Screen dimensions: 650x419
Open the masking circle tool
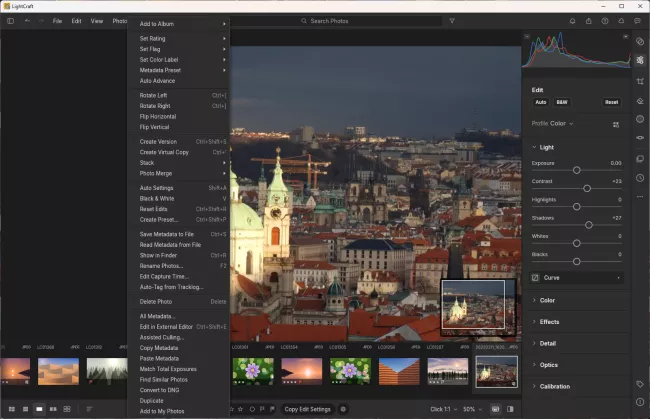tap(640, 119)
